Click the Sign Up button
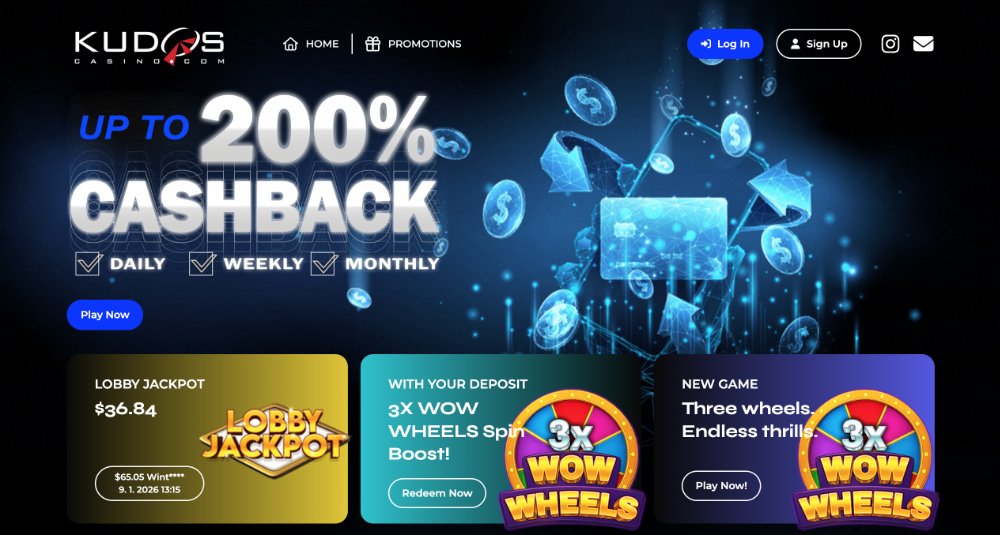This screenshot has width=1000, height=535. click(819, 44)
